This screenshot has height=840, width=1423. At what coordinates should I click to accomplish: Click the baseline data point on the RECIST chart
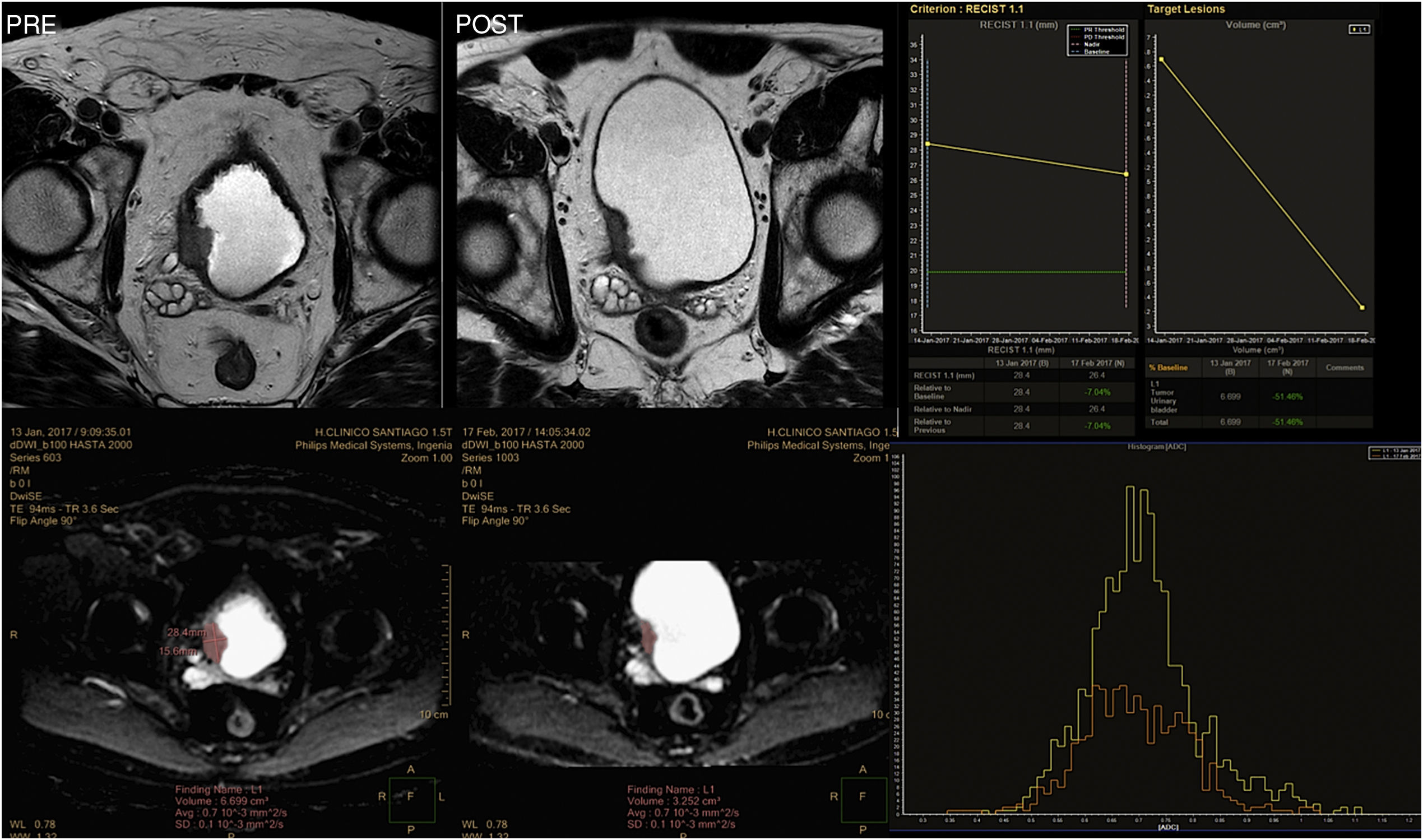click(927, 144)
